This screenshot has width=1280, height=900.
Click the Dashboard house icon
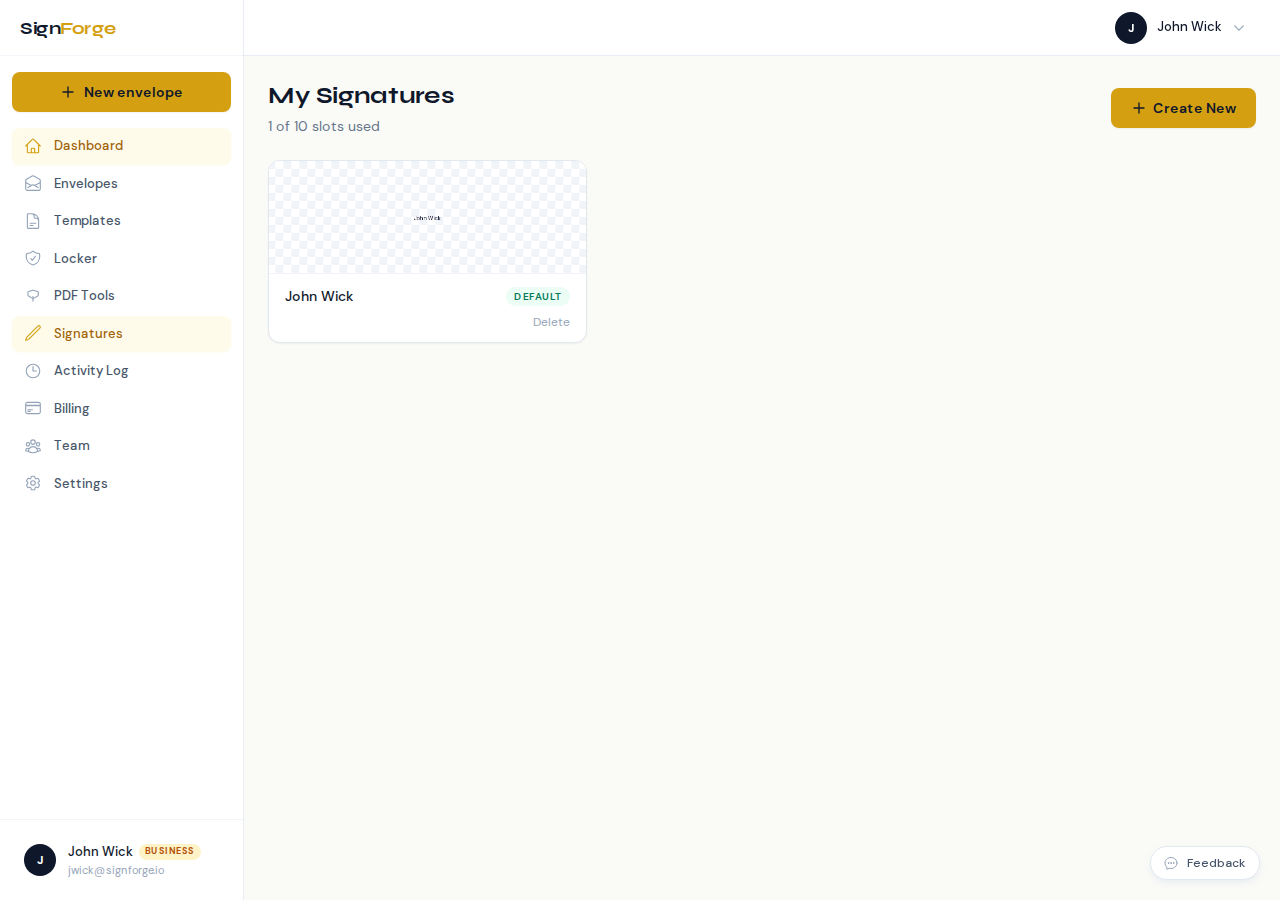(x=33, y=146)
